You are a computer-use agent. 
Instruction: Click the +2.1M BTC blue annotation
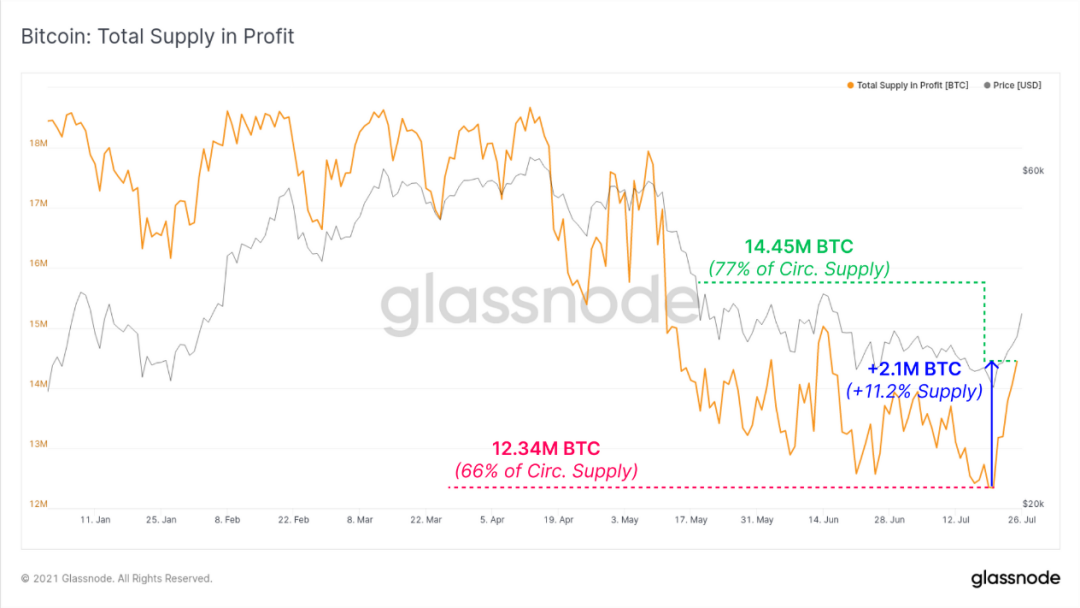pos(914,369)
